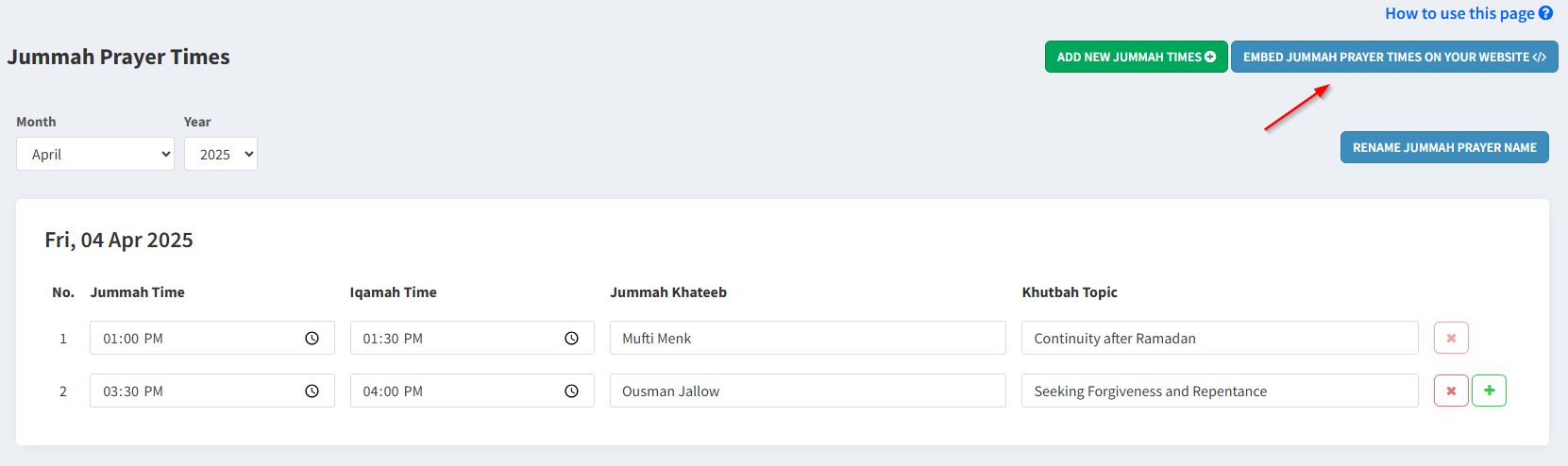Click Rename Jummah Prayer Name button
The width and height of the screenshot is (1568, 466).
point(1444,147)
